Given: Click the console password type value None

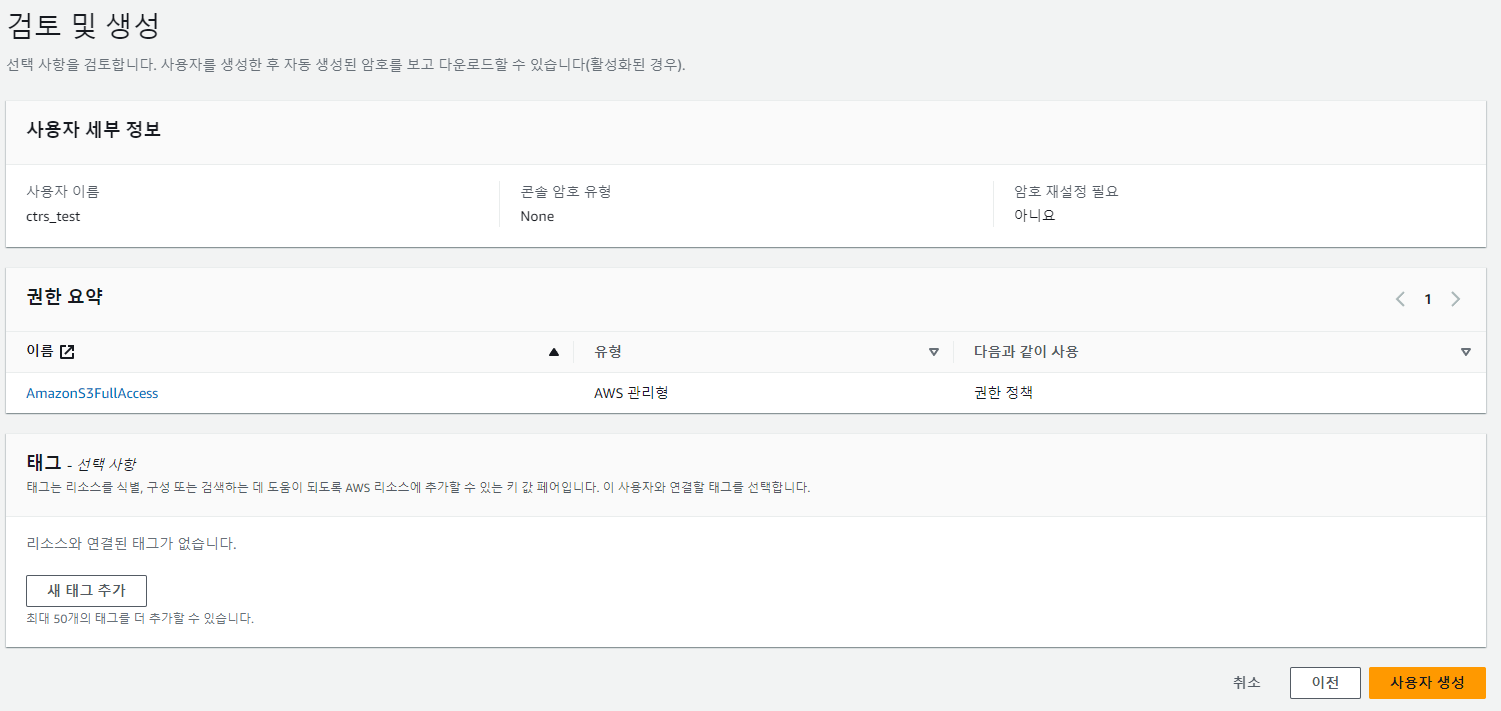Looking at the screenshot, I should click(537, 216).
